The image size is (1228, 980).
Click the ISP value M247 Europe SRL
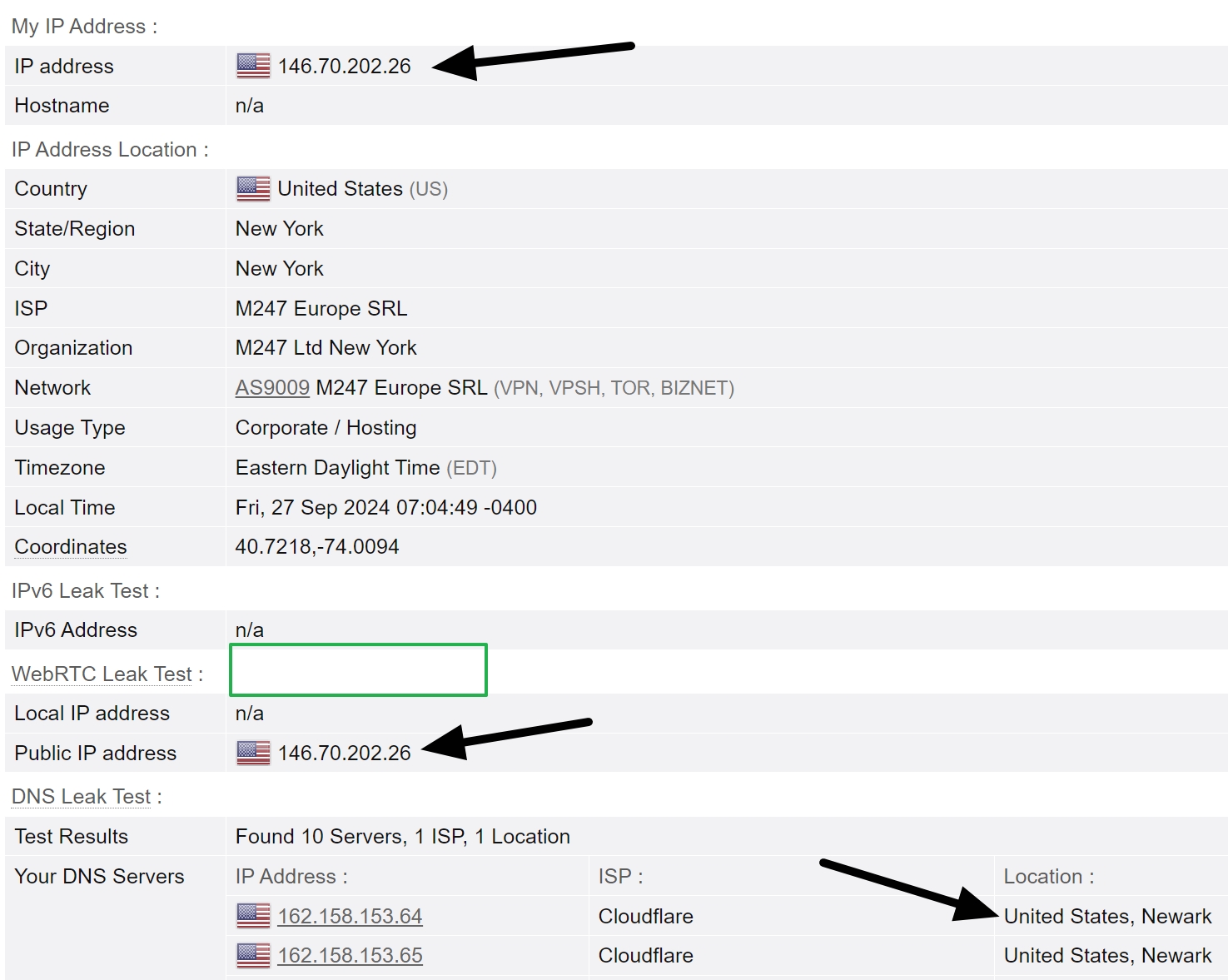click(321, 308)
